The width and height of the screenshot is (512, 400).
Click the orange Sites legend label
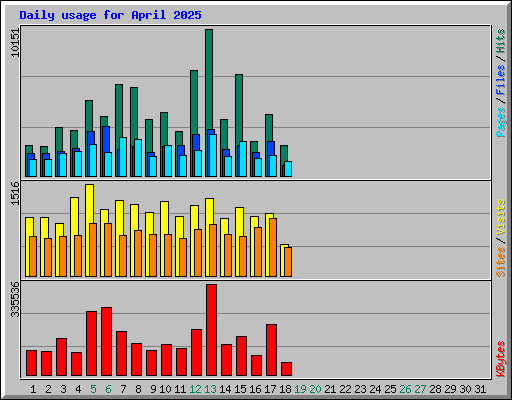tap(500, 262)
